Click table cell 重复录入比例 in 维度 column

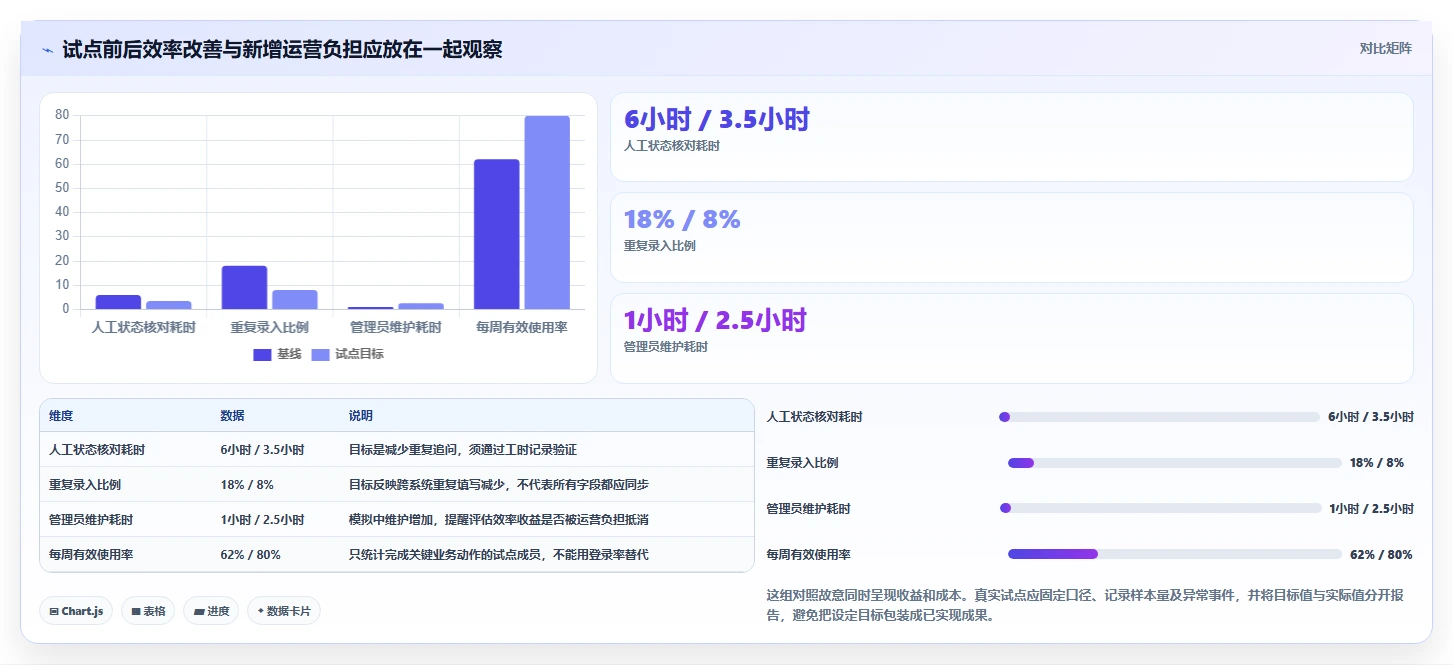coord(85,485)
